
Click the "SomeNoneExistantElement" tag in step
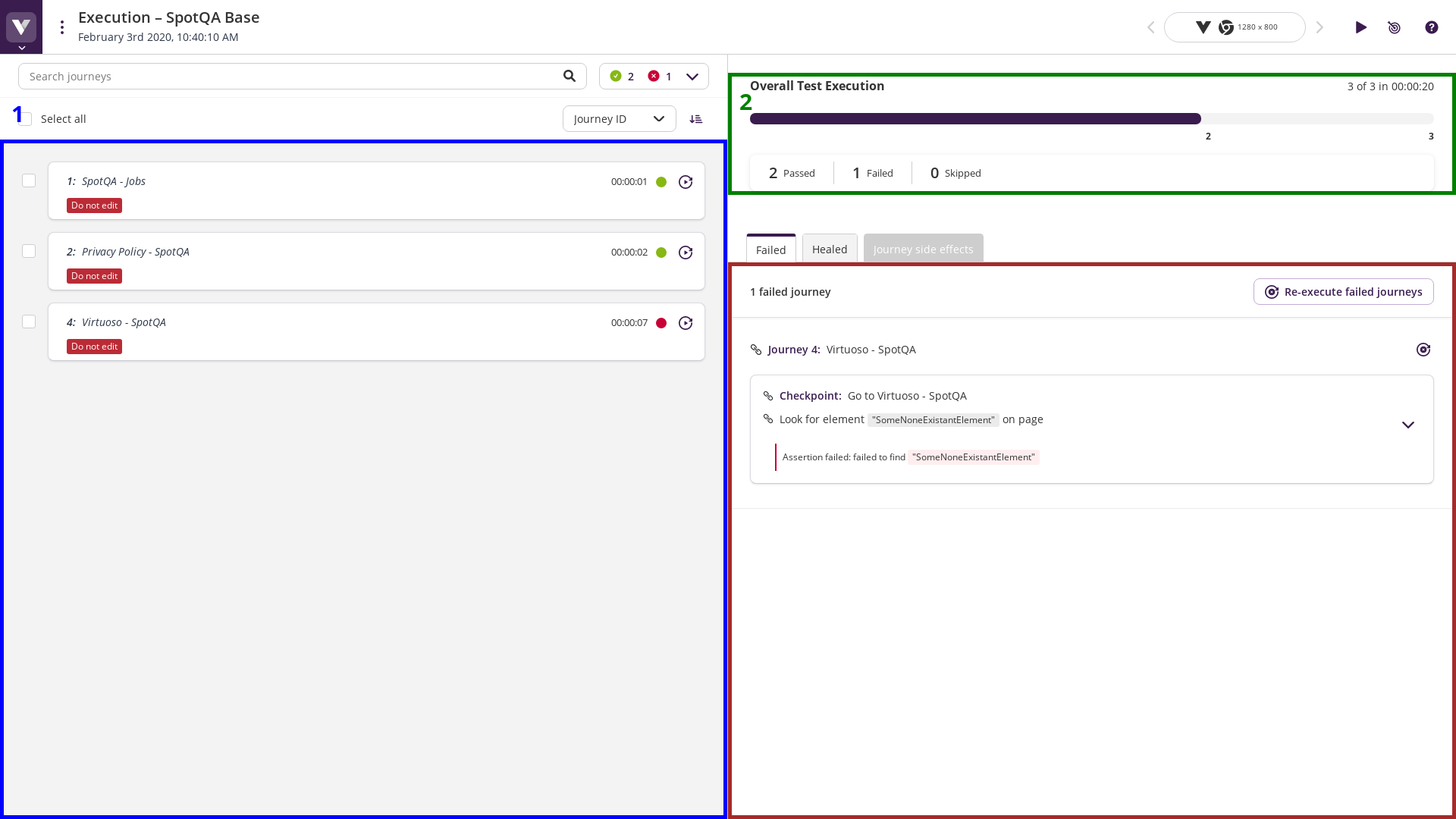pos(934,420)
